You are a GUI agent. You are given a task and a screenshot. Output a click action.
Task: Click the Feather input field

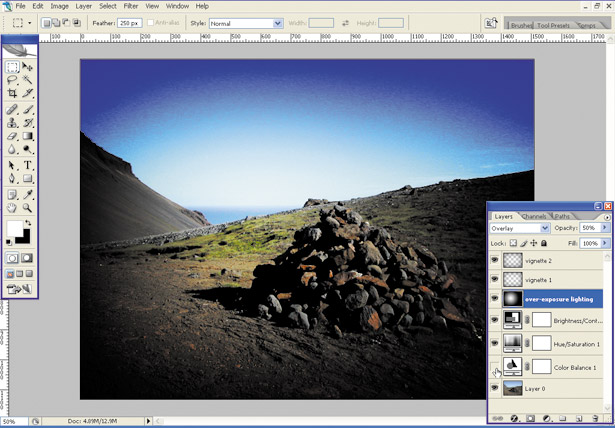(129, 24)
